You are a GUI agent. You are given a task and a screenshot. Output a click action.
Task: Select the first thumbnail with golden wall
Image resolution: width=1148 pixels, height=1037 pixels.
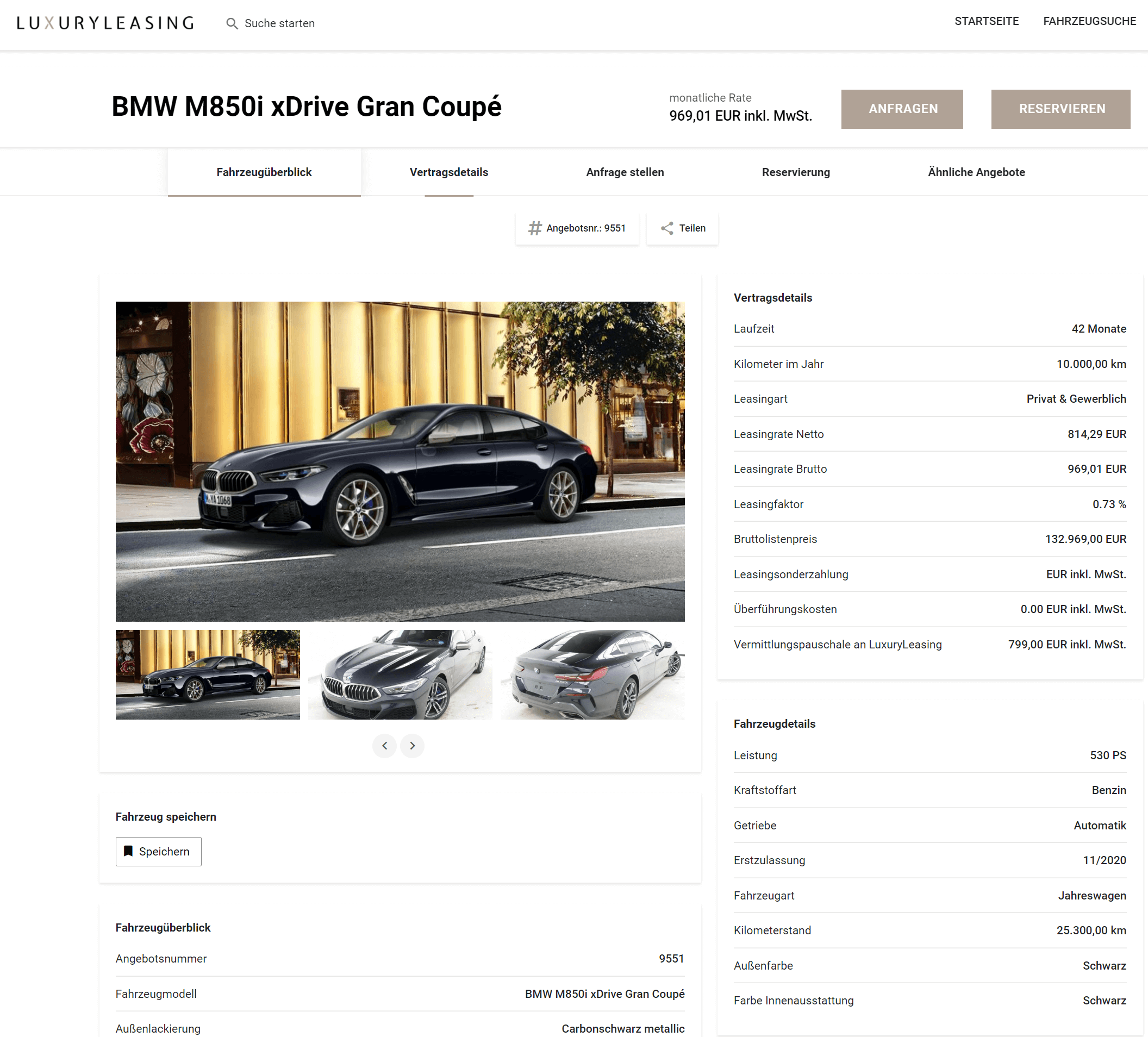(207, 674)
